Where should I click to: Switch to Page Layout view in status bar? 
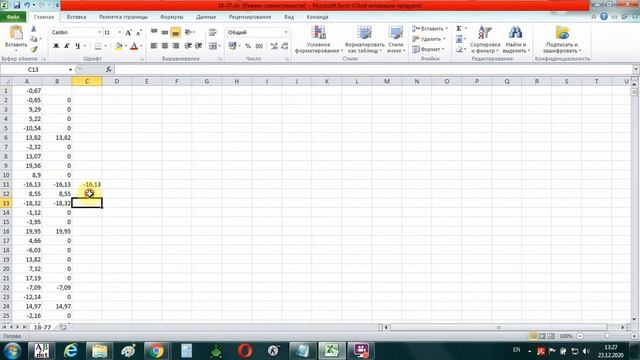point(542,336)
